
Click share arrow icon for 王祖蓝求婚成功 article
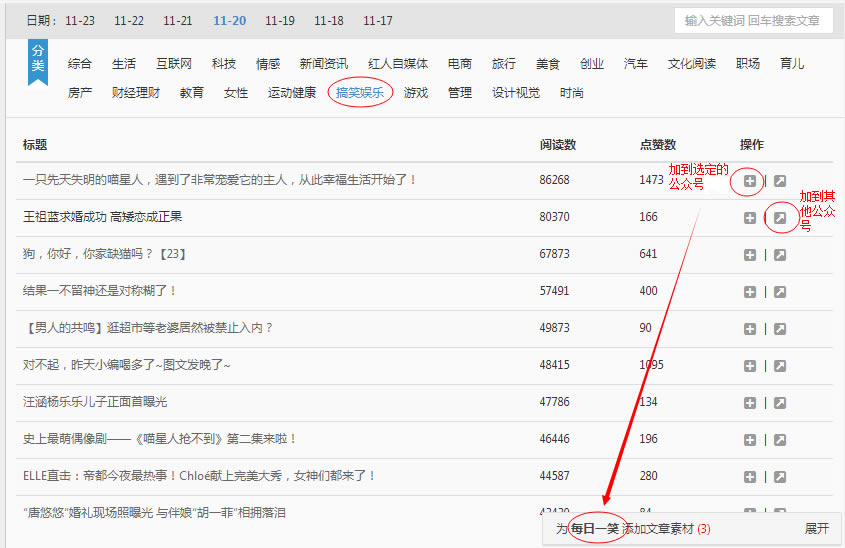[780, 218]
